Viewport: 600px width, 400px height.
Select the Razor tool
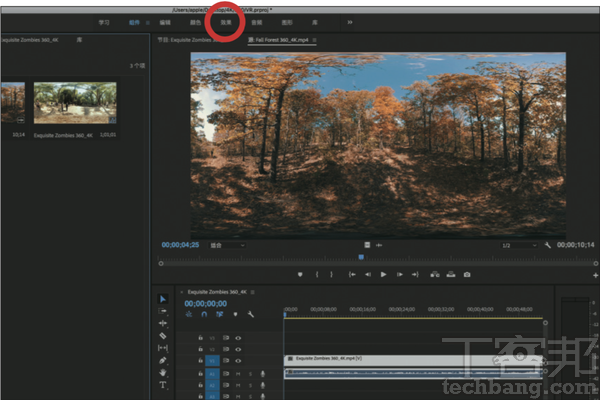click(163, 336)
